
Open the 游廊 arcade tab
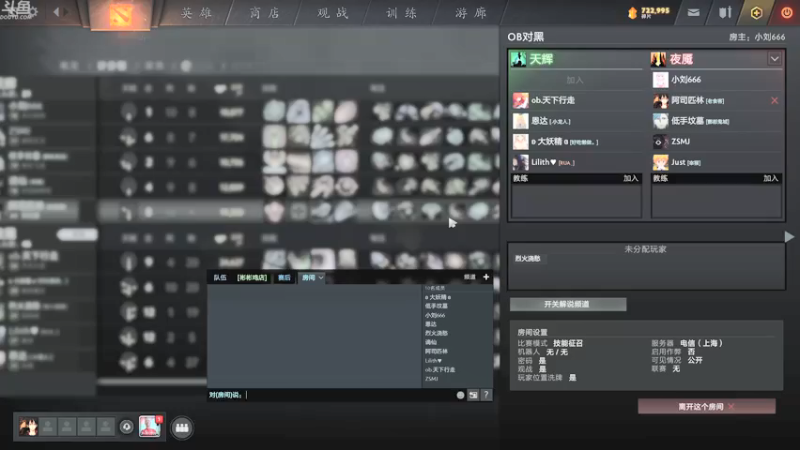pos(470,13)
